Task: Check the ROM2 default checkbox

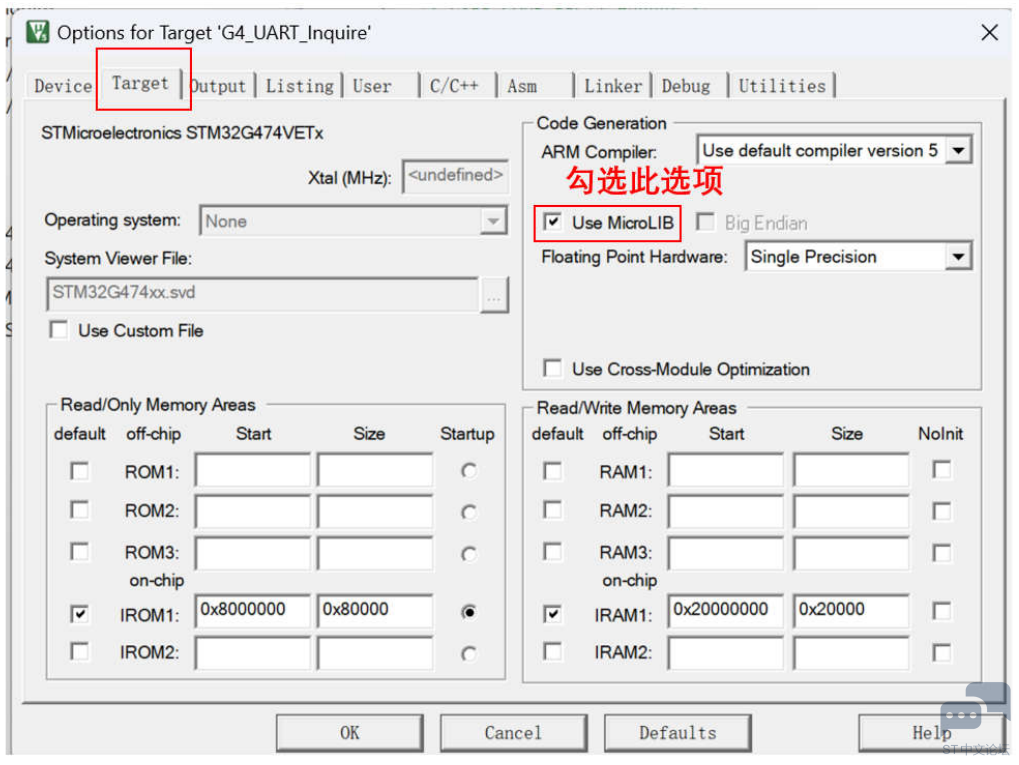Action: [79, 510]
